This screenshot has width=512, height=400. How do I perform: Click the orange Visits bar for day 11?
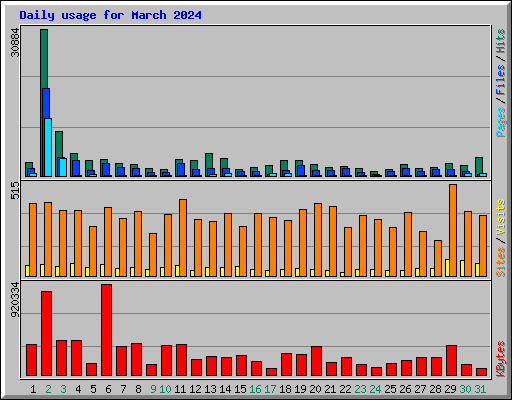[x=183, y=238]
